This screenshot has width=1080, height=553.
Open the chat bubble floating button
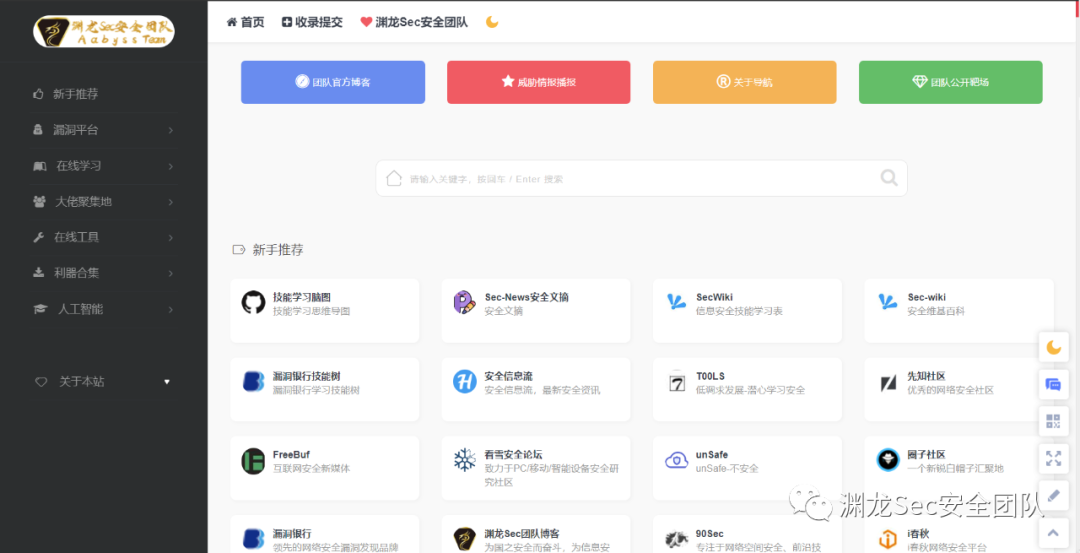pyautogui.click(x=1053, y=384)
